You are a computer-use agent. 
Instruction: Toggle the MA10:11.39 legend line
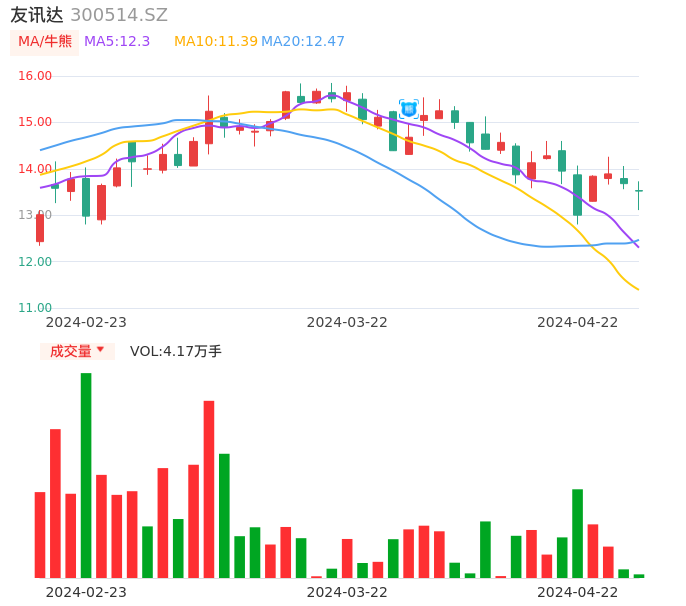[216, 42]
